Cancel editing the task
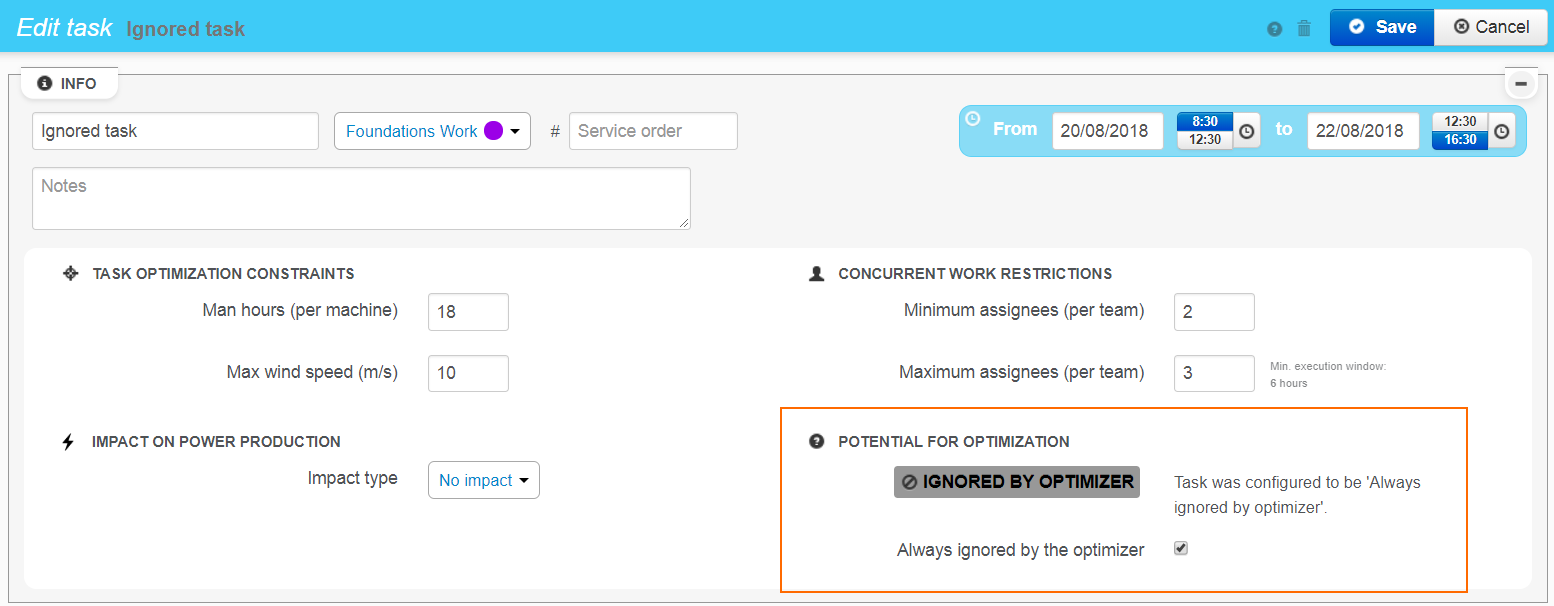Viewport: 1554px width, 606px height. click(x=1490, y=27)
